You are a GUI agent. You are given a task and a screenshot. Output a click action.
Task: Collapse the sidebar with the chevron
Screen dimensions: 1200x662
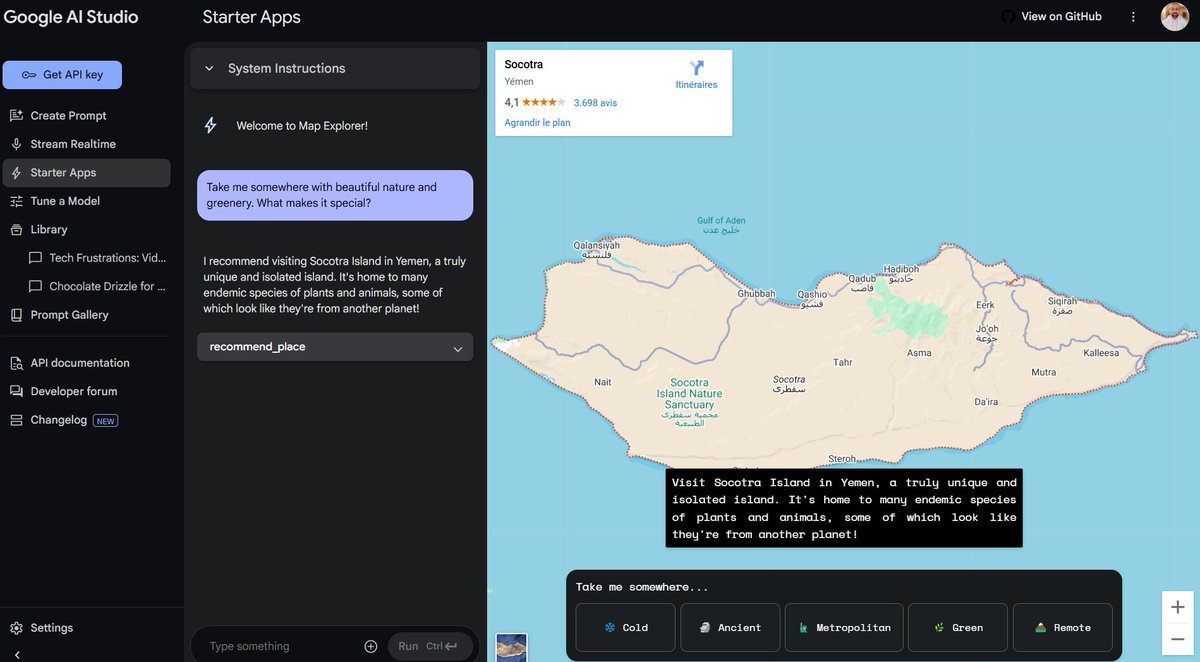click(x=17, y=654)
